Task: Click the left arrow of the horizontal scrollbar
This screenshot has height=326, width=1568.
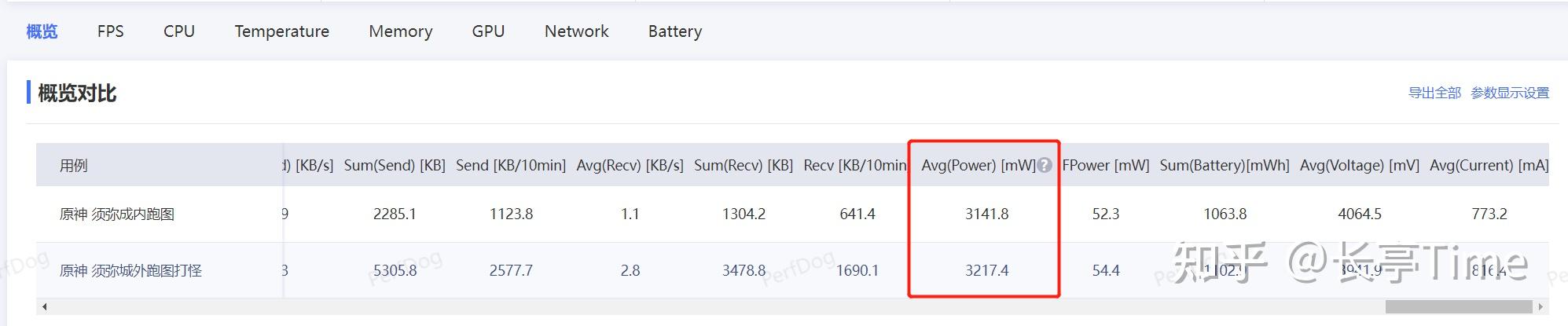Action: (x=44, y=306)
